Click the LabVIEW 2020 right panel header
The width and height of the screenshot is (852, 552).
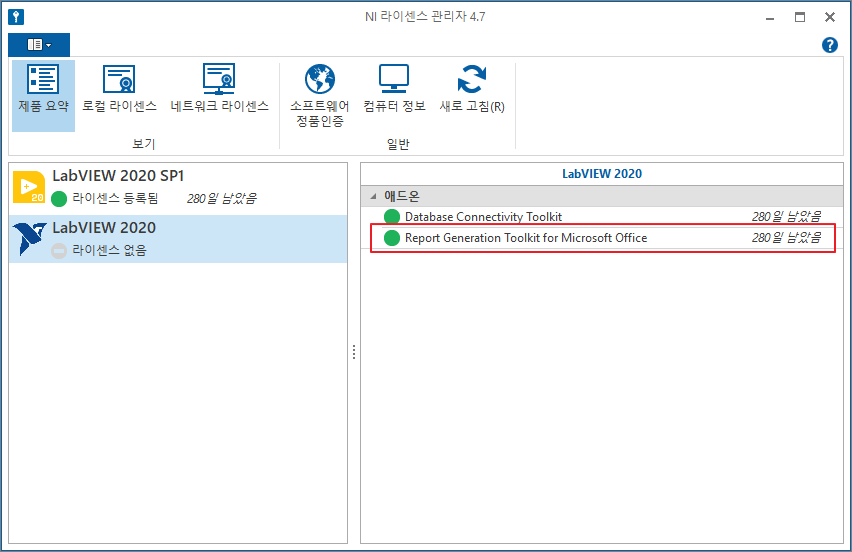(x=602, y=174)
